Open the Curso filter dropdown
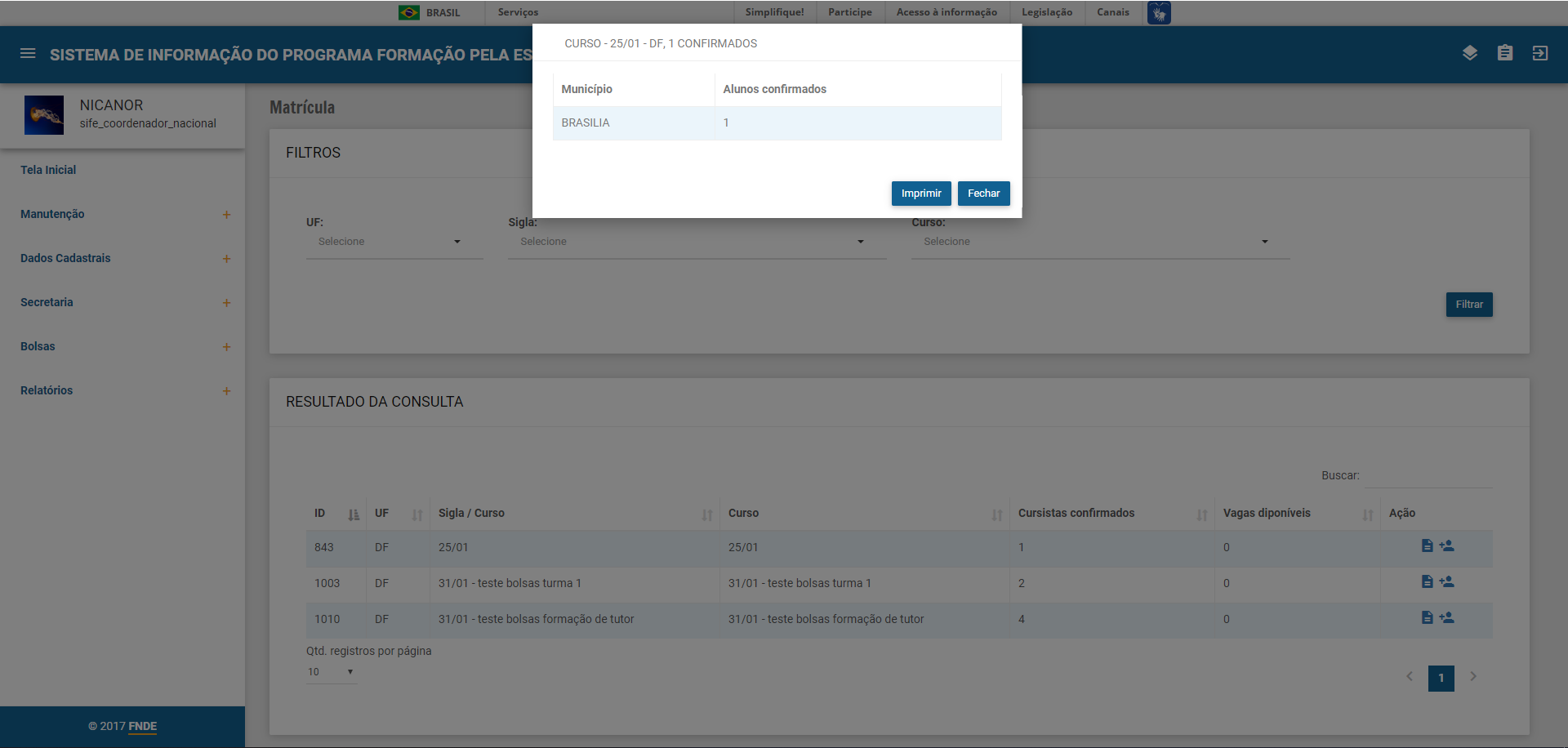Image resolution: width=1568 pixels, height=748 pixels. point(1099,242)
